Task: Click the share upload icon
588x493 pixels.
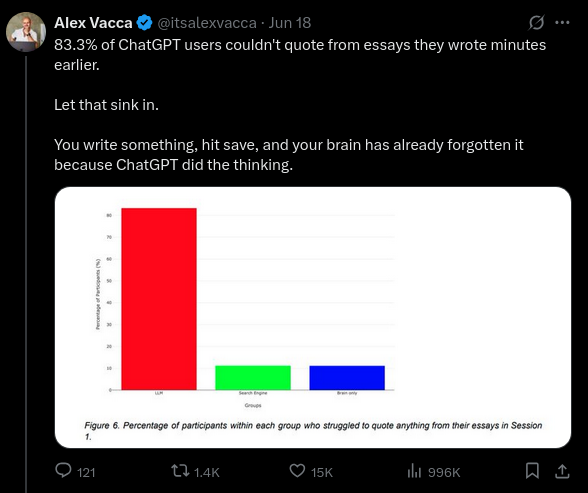Action: pyautogui.click(x=562, y=471)
